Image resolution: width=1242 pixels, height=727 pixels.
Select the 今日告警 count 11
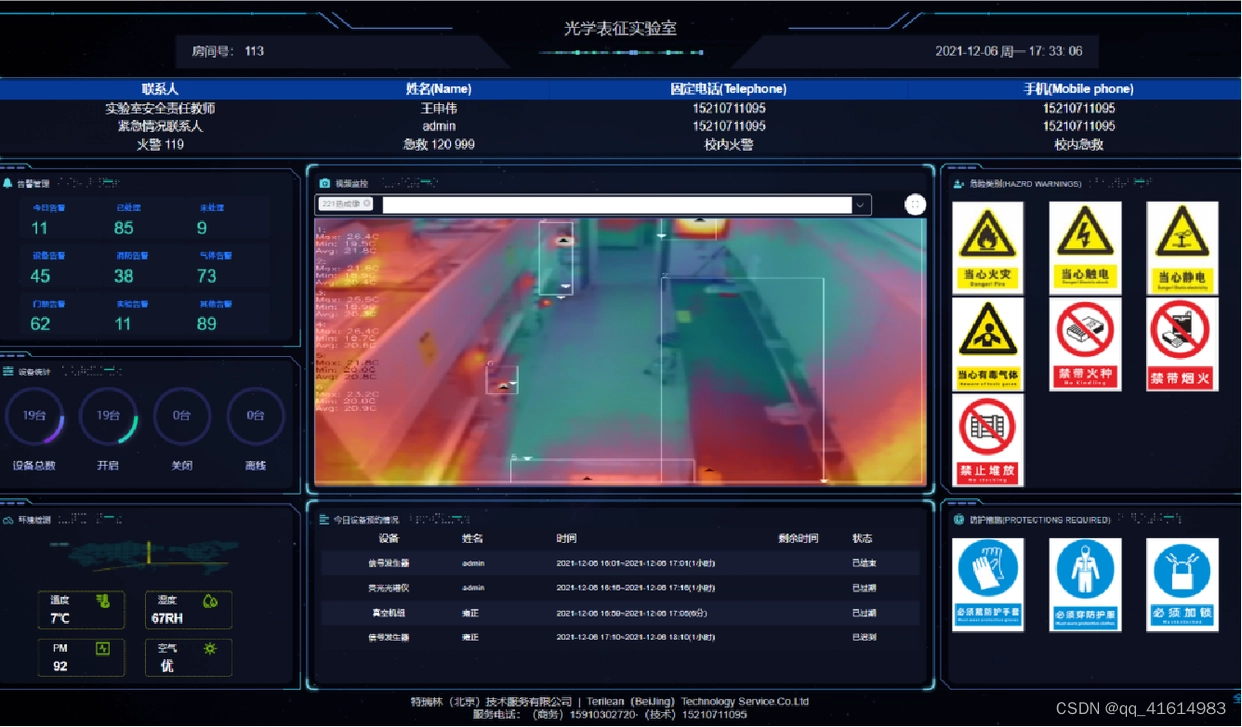pyautogui.click(x=39, y=228)
